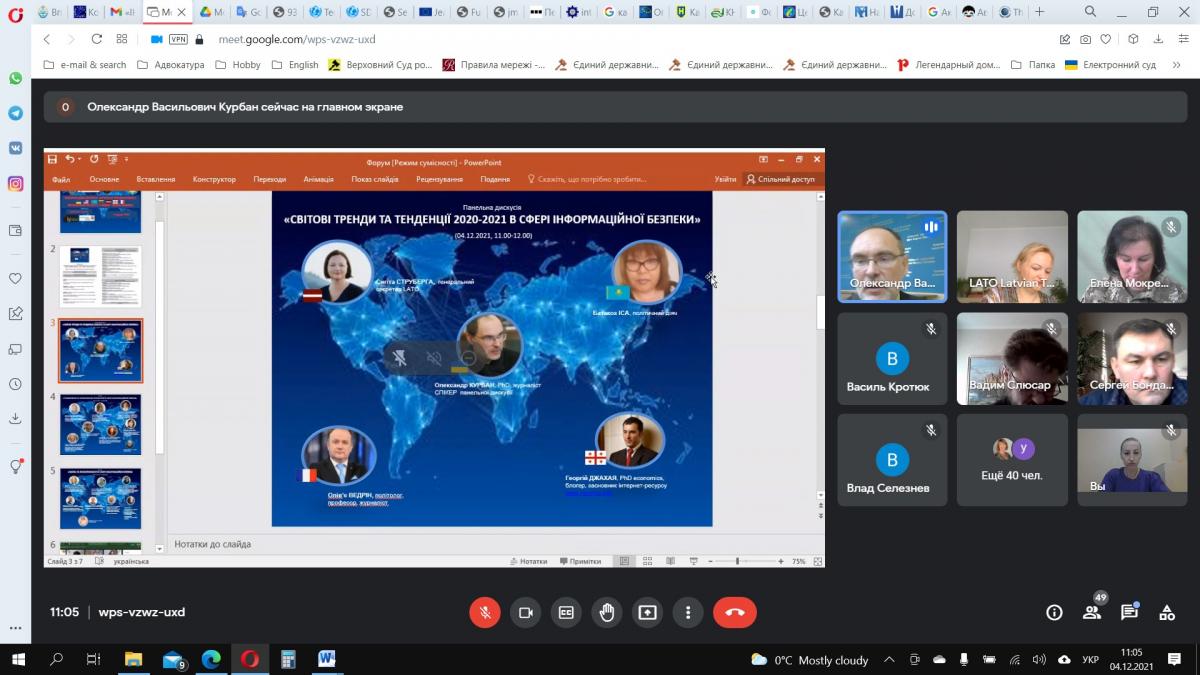Expand the Адвокатура bookmarks folder

171,65
